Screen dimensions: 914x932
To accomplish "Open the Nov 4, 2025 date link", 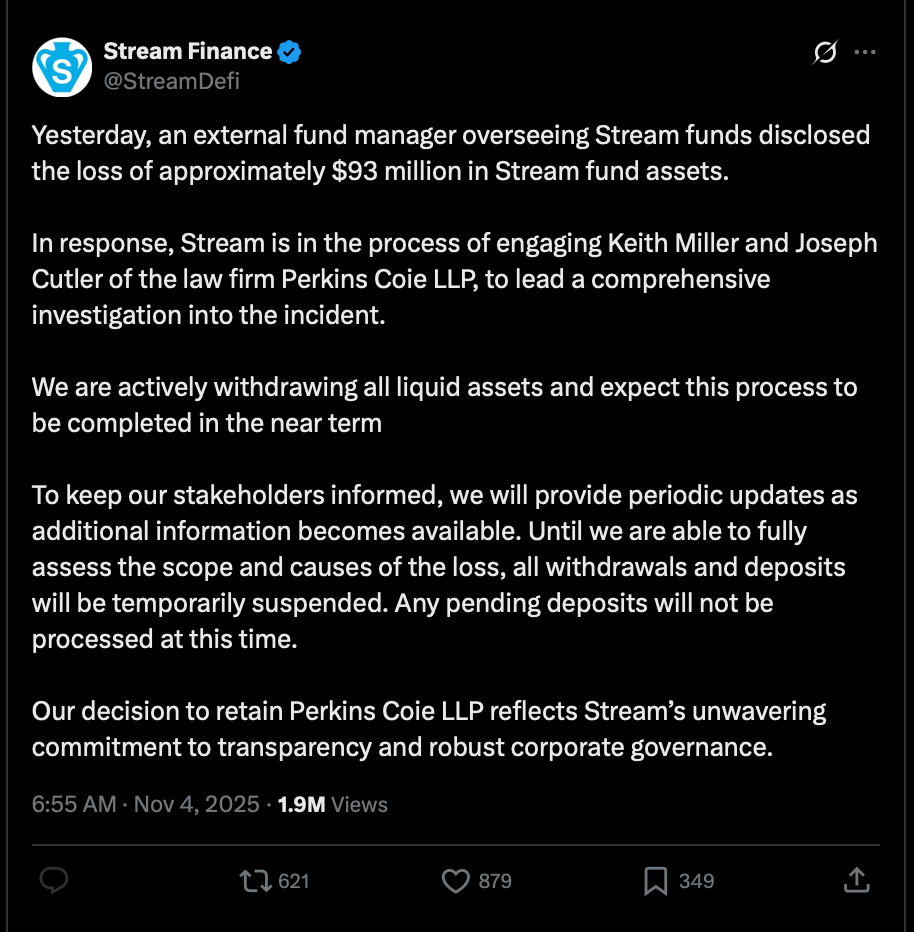I will (197, 804).
